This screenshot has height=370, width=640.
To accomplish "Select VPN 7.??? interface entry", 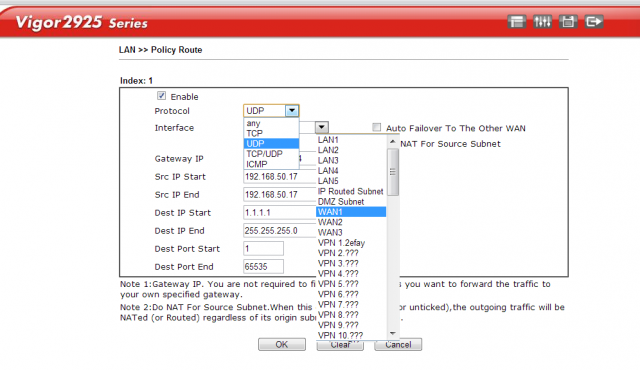I will pyautogui.click(x=351, y=304).
